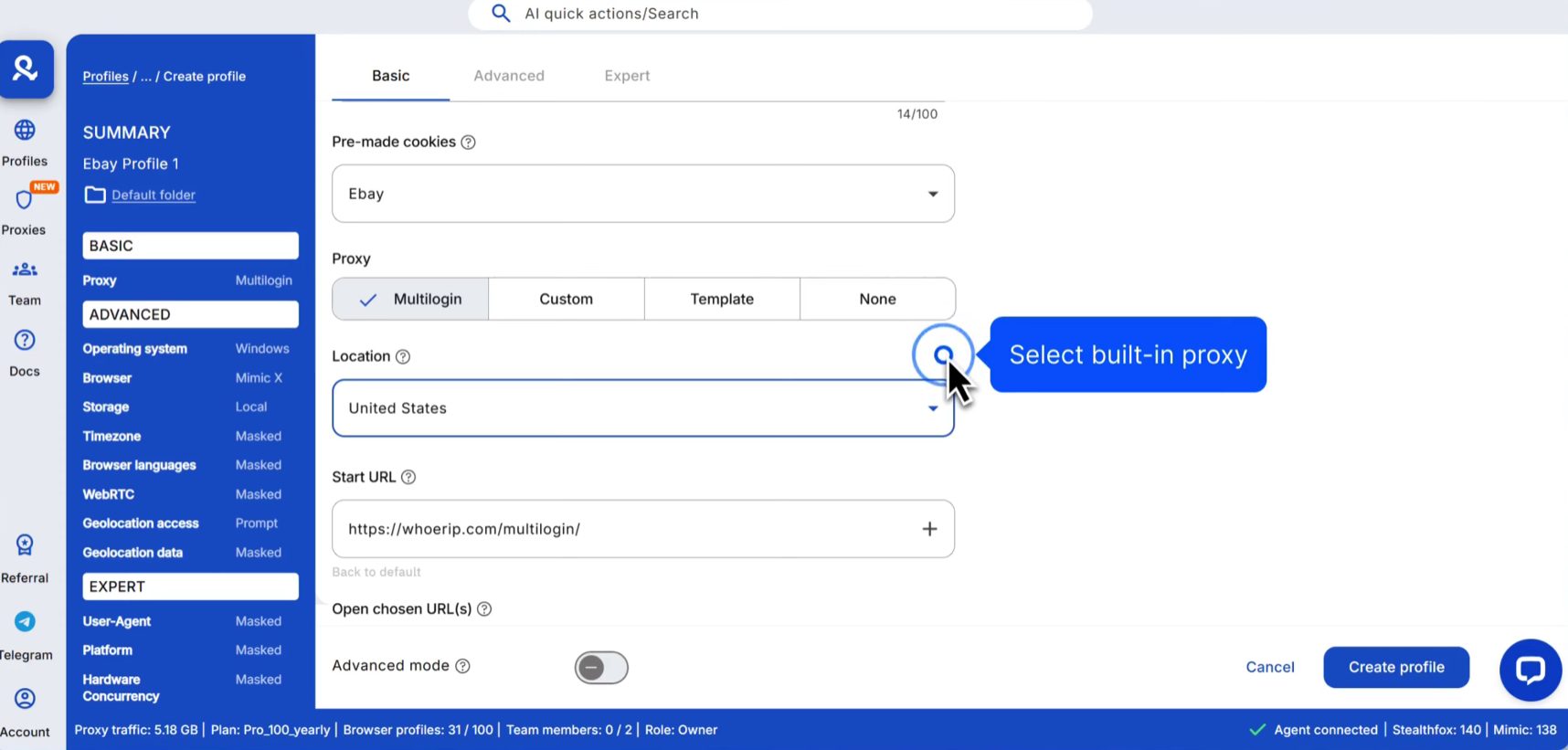Choose the Template proxy option
The height and width of the screenshot is (750, 1568).
click(x=722, y=299)
